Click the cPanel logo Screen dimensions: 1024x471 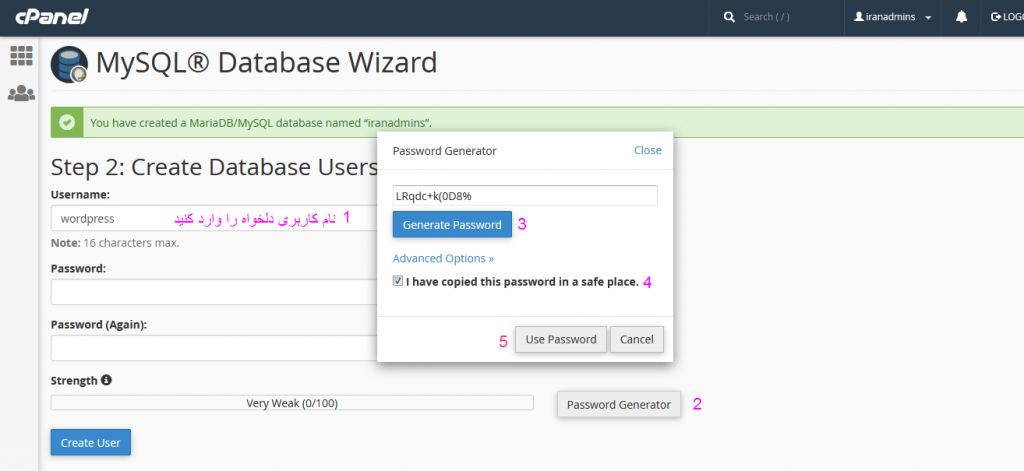pos(52,17)
